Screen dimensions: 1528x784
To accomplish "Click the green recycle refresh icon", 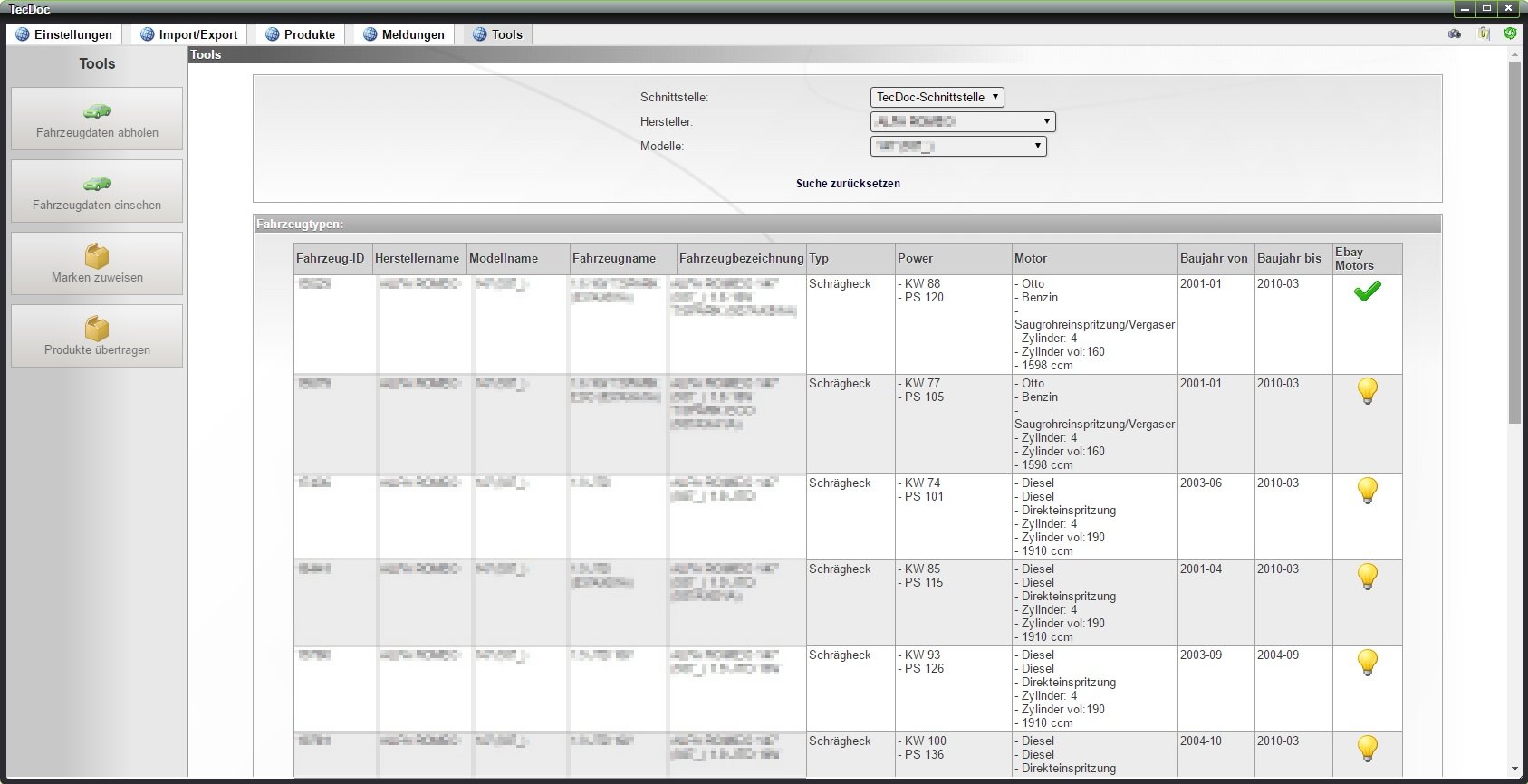I will coord(1510,34).
